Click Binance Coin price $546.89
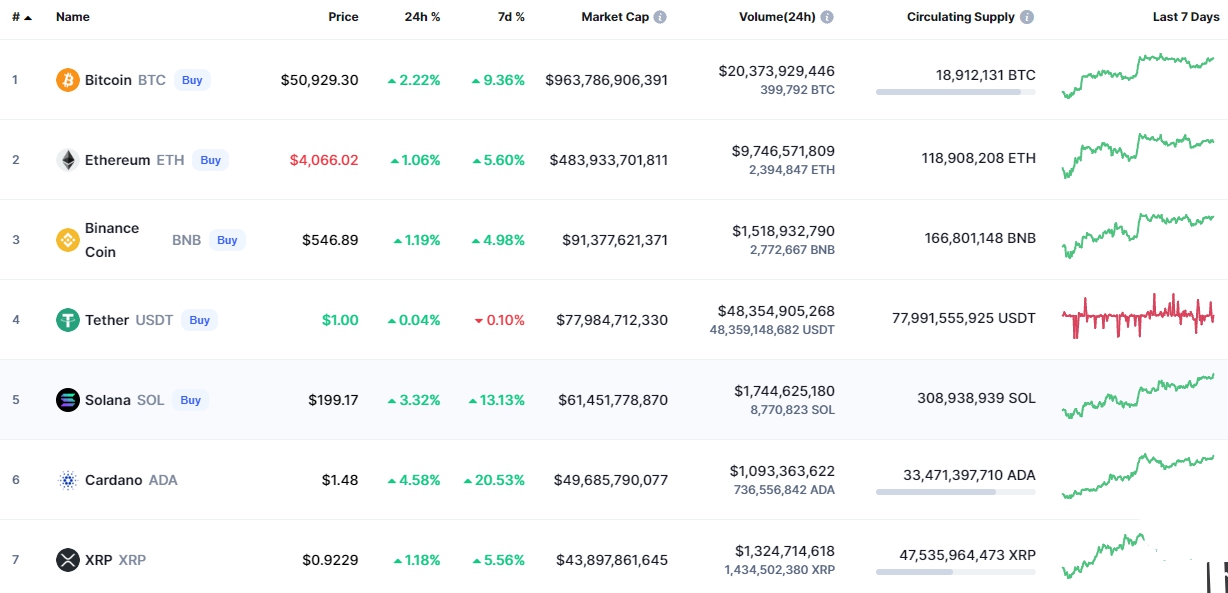 [330, 240]
